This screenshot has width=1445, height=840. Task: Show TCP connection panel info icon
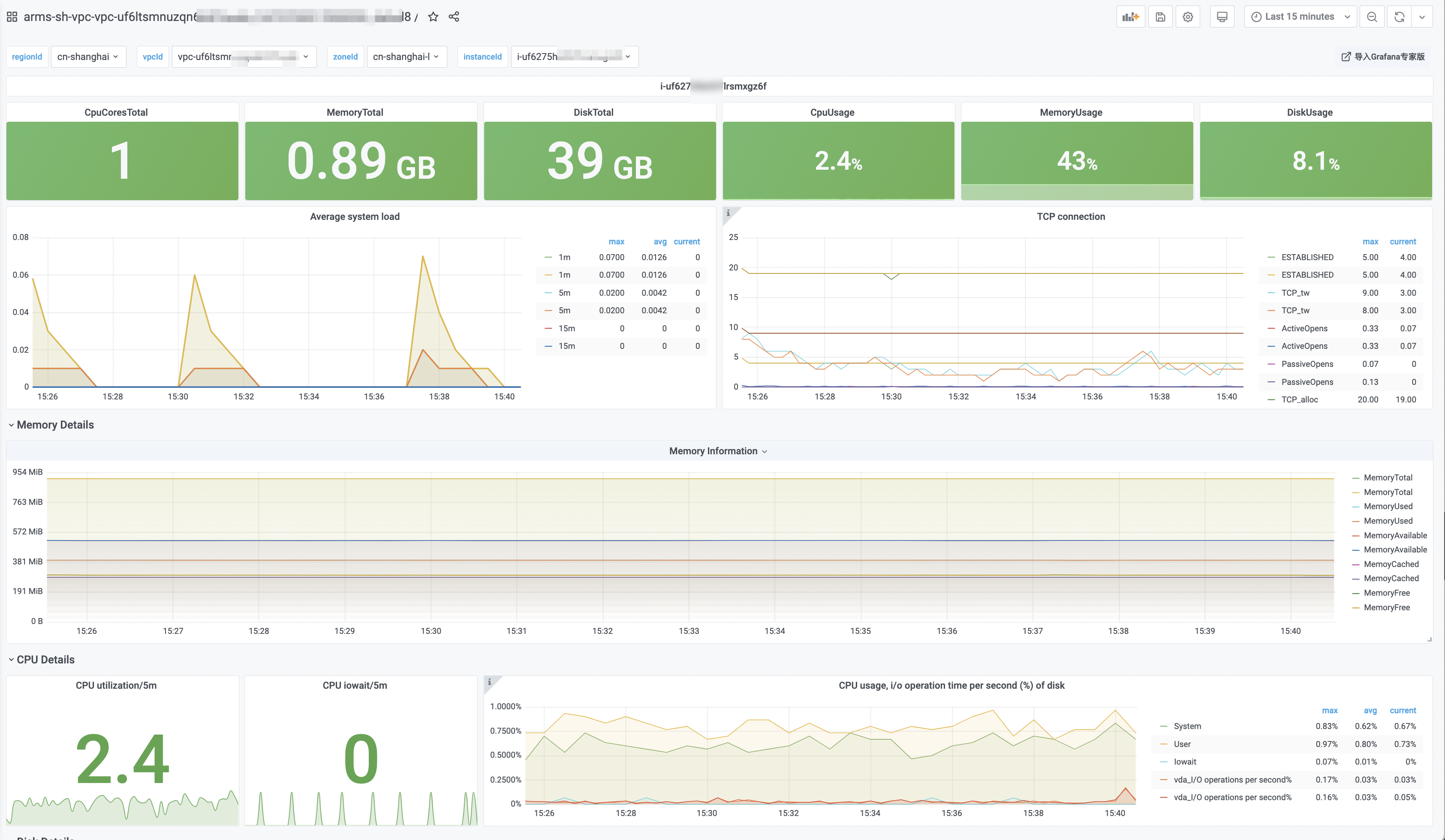(728, 213)
